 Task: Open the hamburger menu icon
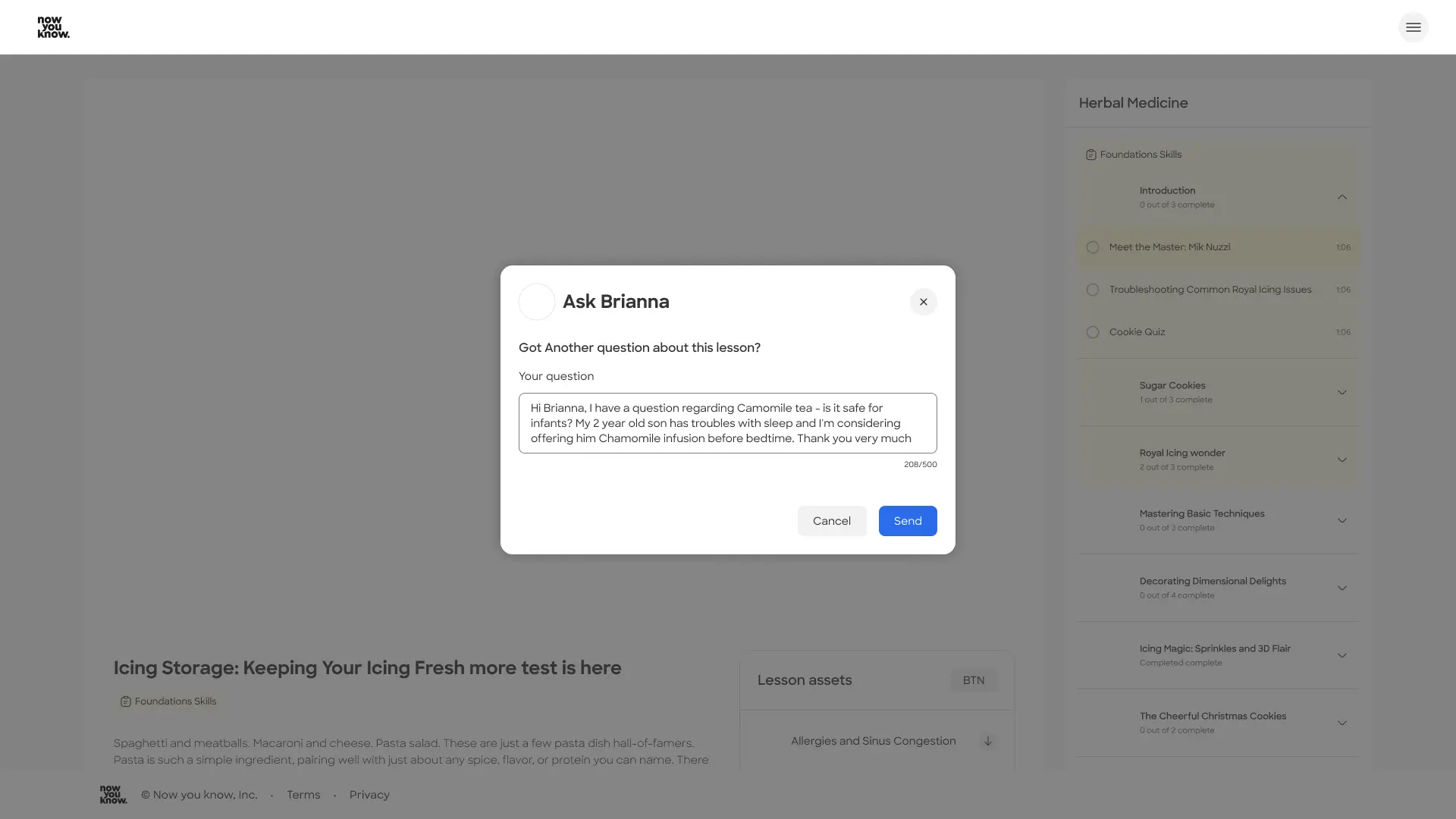pos(1413,27)
